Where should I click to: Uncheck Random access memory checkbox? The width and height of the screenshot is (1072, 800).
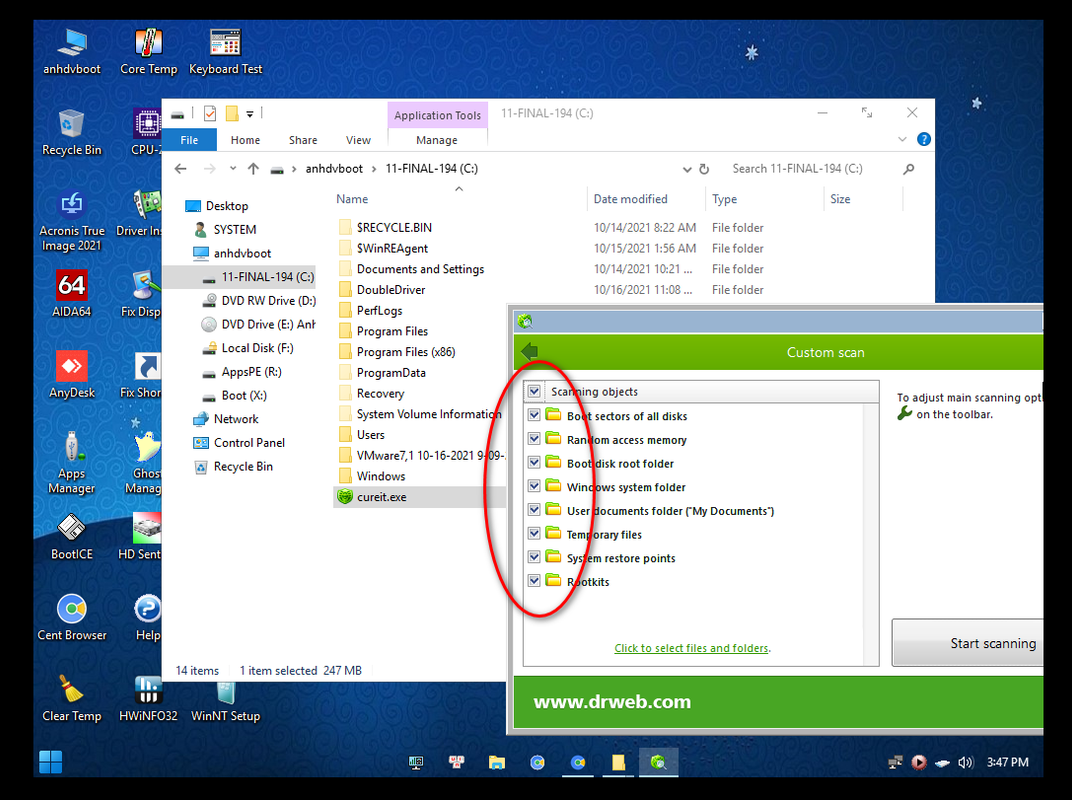click(534, 439)
